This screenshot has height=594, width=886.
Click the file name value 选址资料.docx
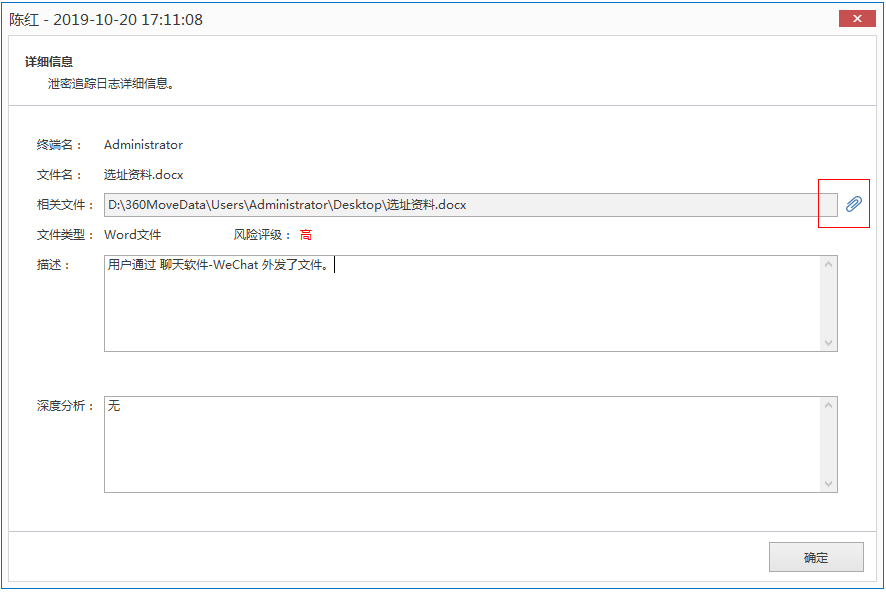143,175
